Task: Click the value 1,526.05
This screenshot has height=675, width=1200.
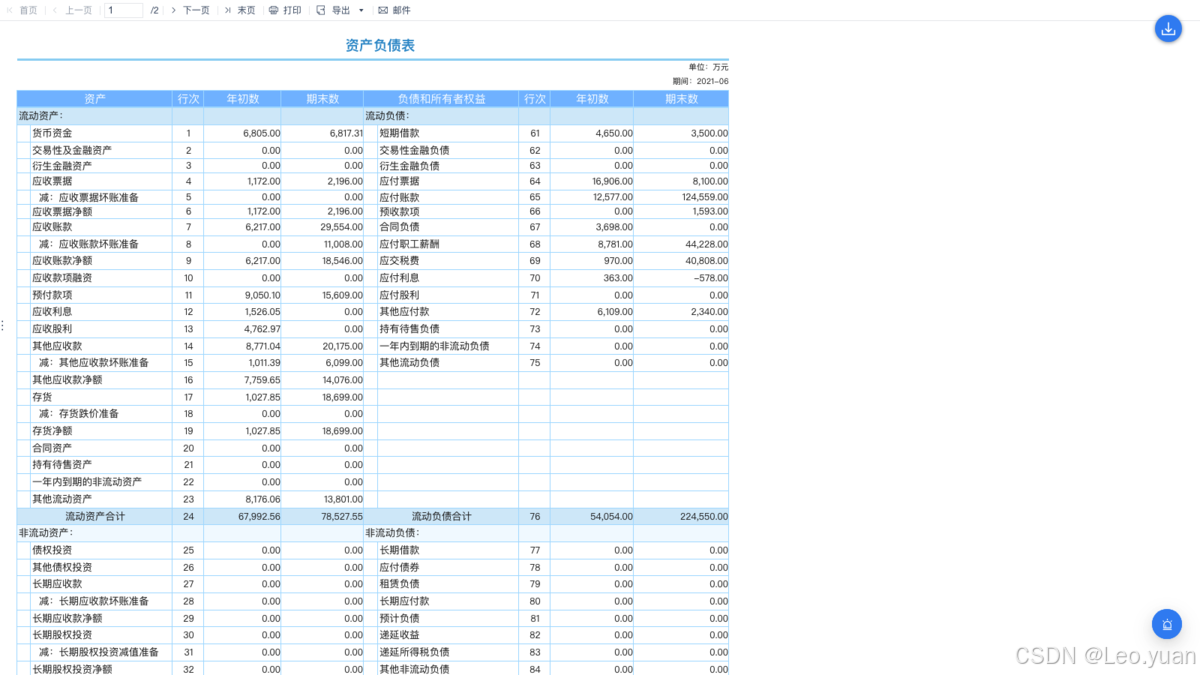Action: [262, 312]
